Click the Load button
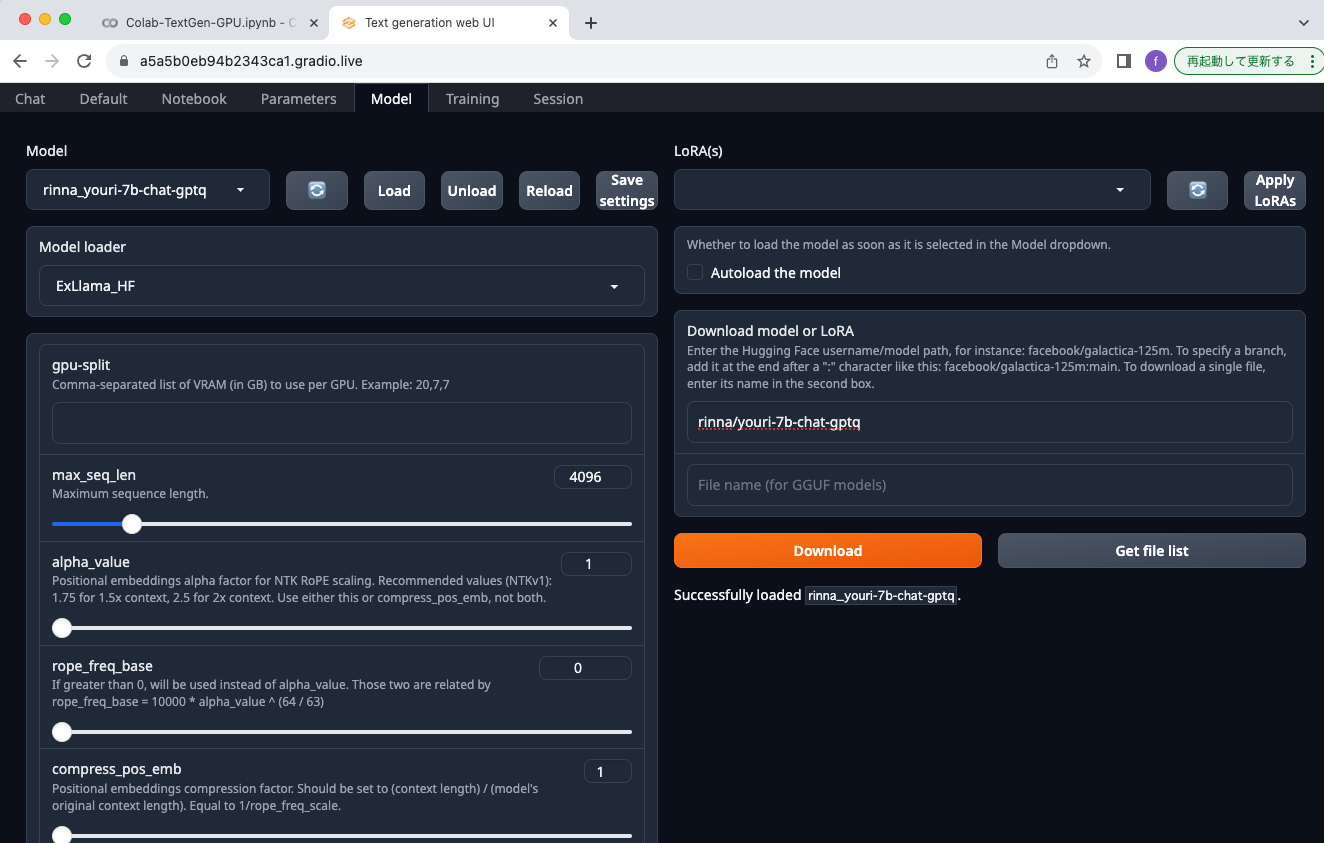This screenshot has height=843, width=1324. point(394,190)
